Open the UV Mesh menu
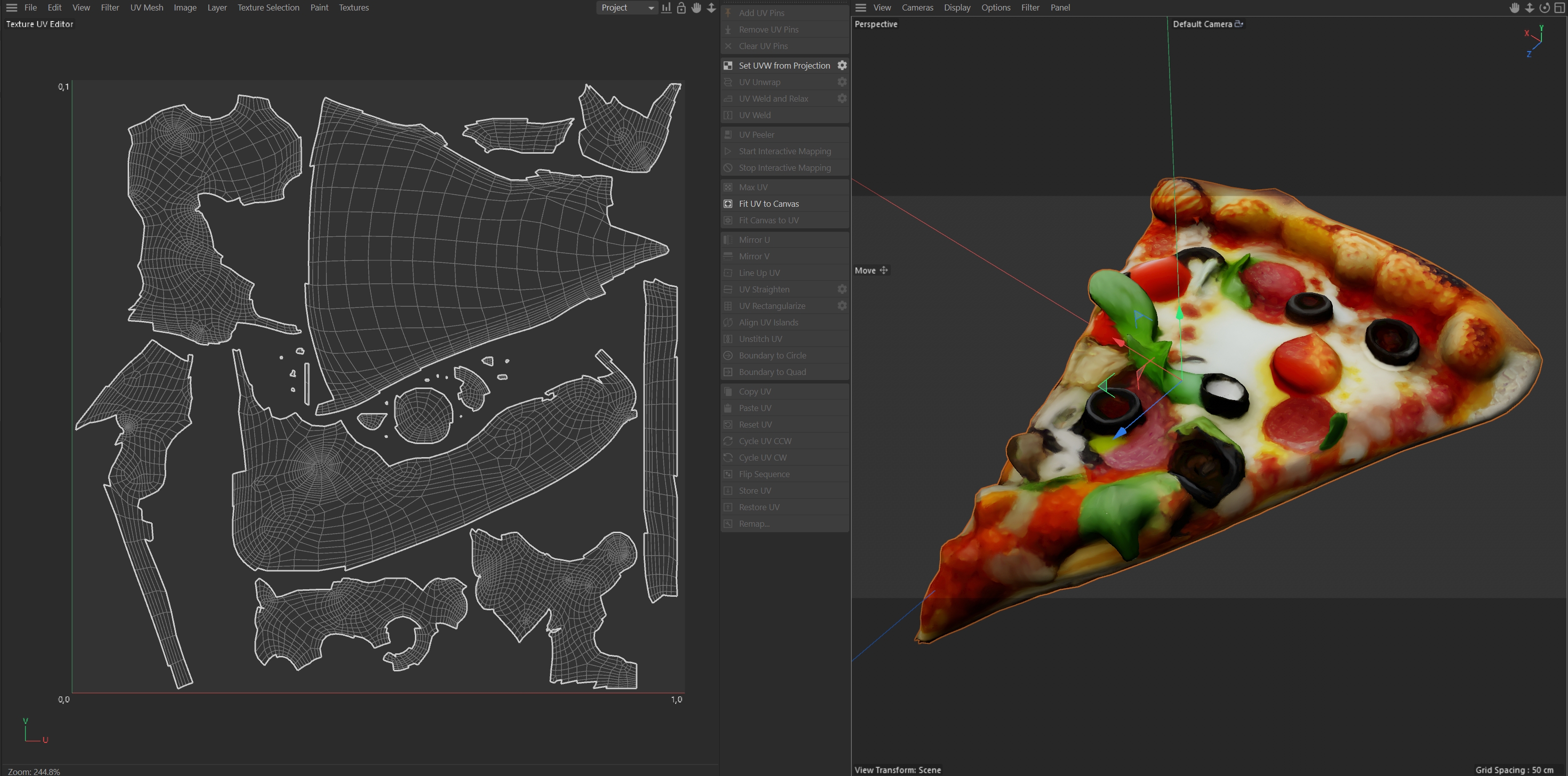 147,8
